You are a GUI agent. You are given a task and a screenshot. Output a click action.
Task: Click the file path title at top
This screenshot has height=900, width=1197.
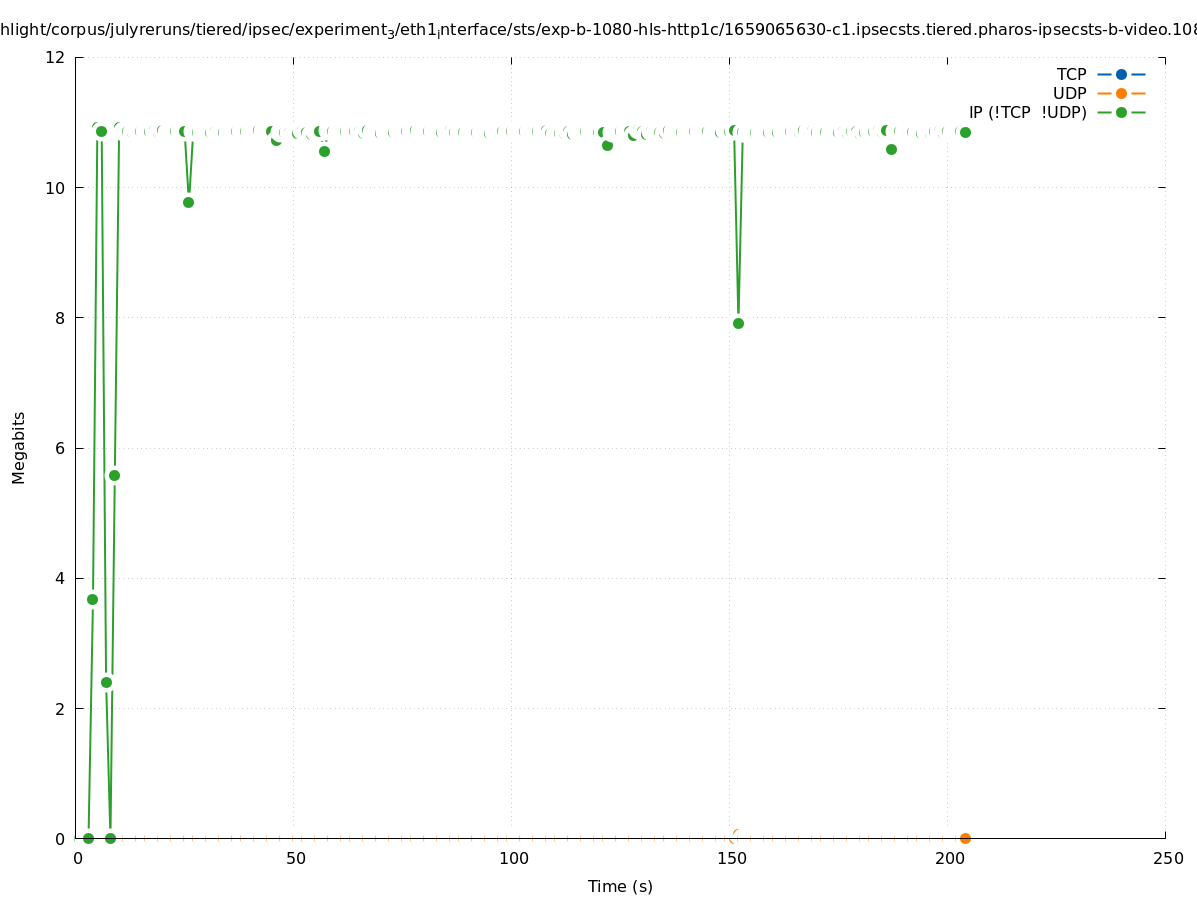[x=598, y=30]
